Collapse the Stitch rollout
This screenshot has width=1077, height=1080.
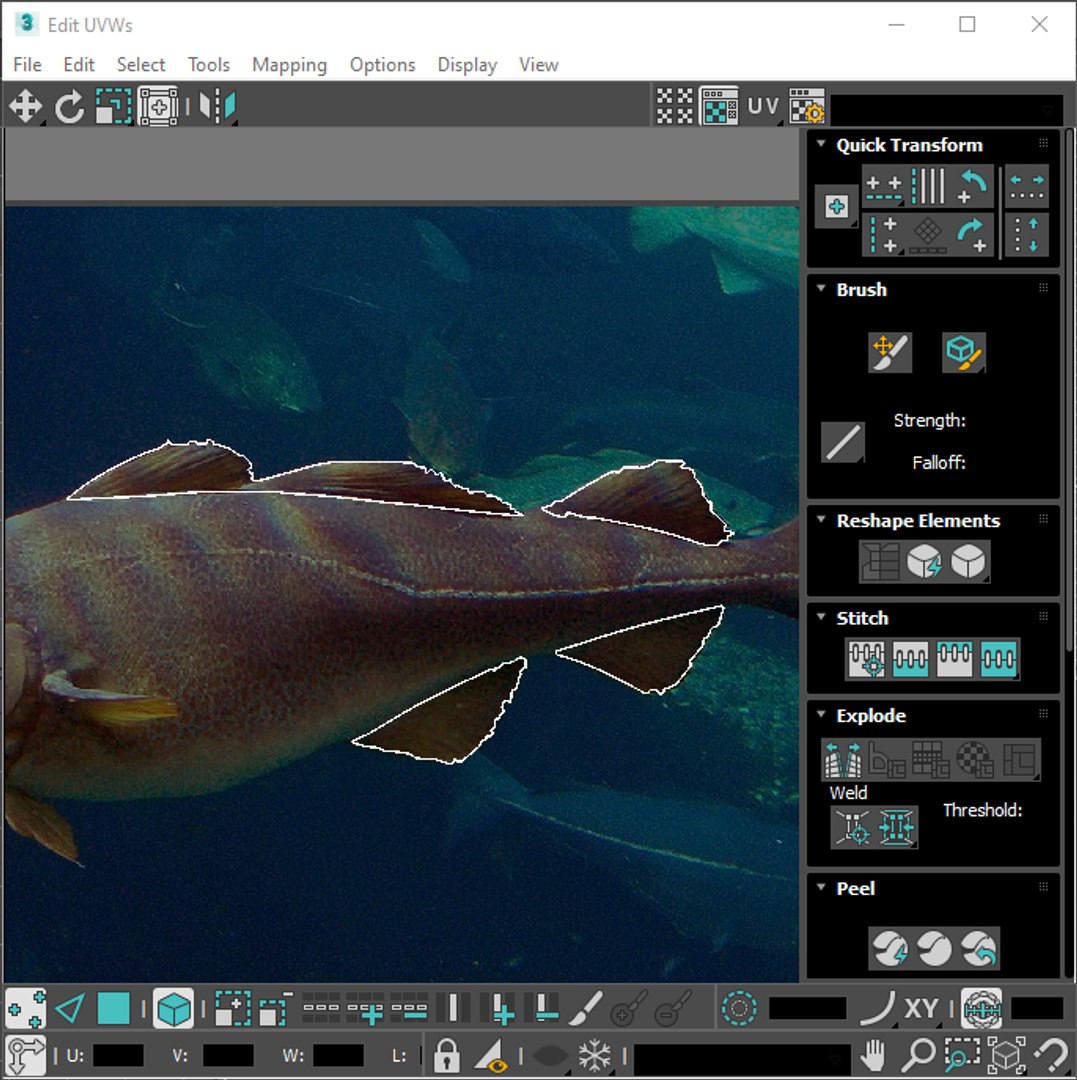[x=821, y=617]
